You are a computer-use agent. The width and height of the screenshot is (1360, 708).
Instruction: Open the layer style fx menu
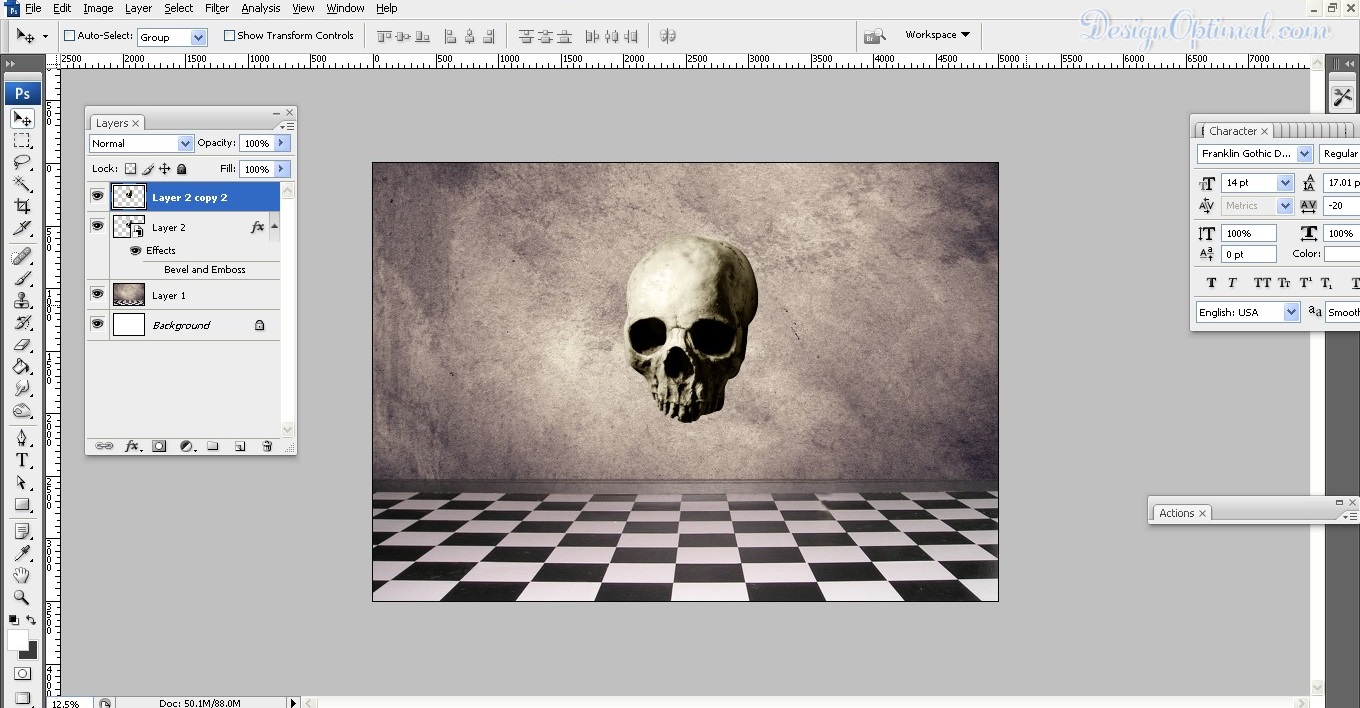coord(132,446)
